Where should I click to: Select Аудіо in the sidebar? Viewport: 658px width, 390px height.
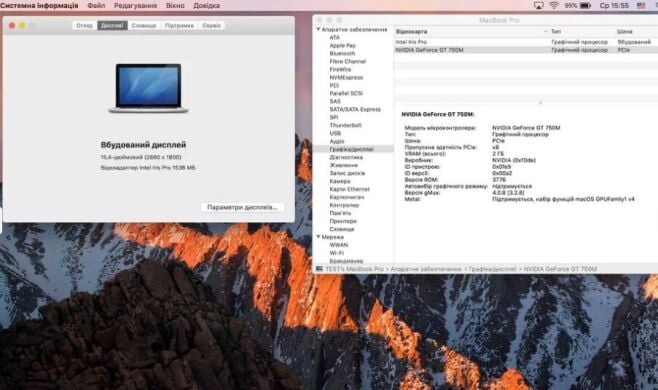(x=337, y=141)
